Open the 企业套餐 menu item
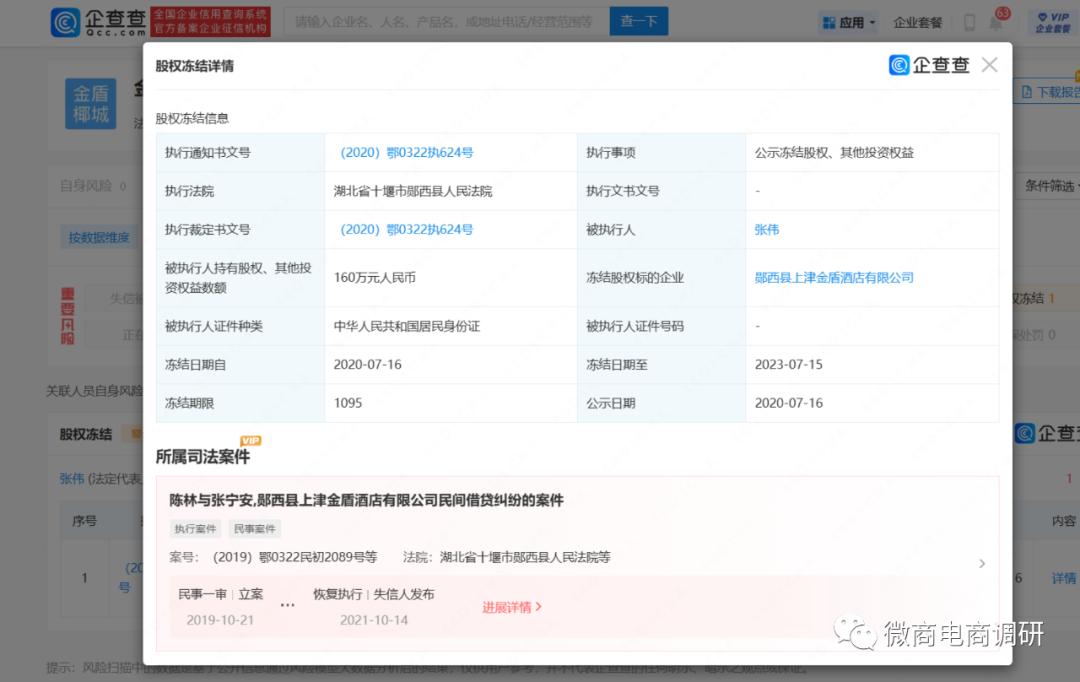1080x682 pixels. tap(917, 22)
